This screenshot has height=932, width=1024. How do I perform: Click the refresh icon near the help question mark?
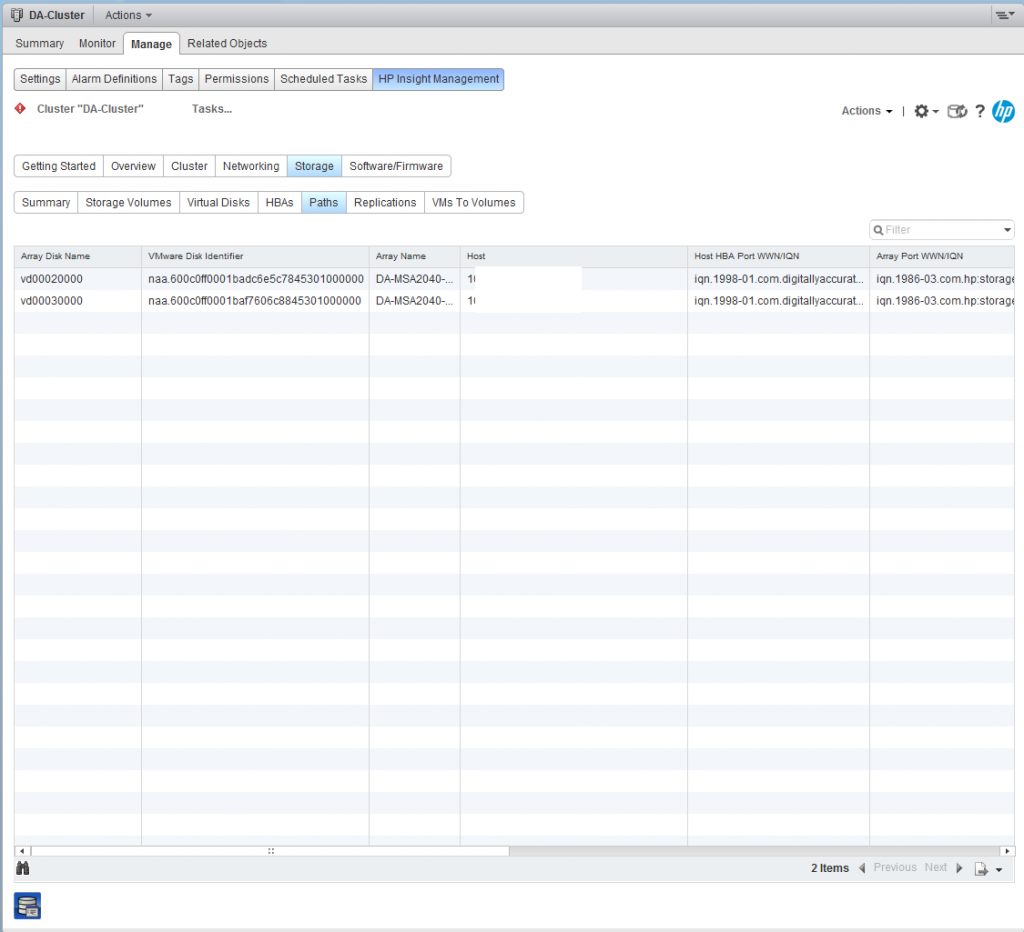pos(956,111)
